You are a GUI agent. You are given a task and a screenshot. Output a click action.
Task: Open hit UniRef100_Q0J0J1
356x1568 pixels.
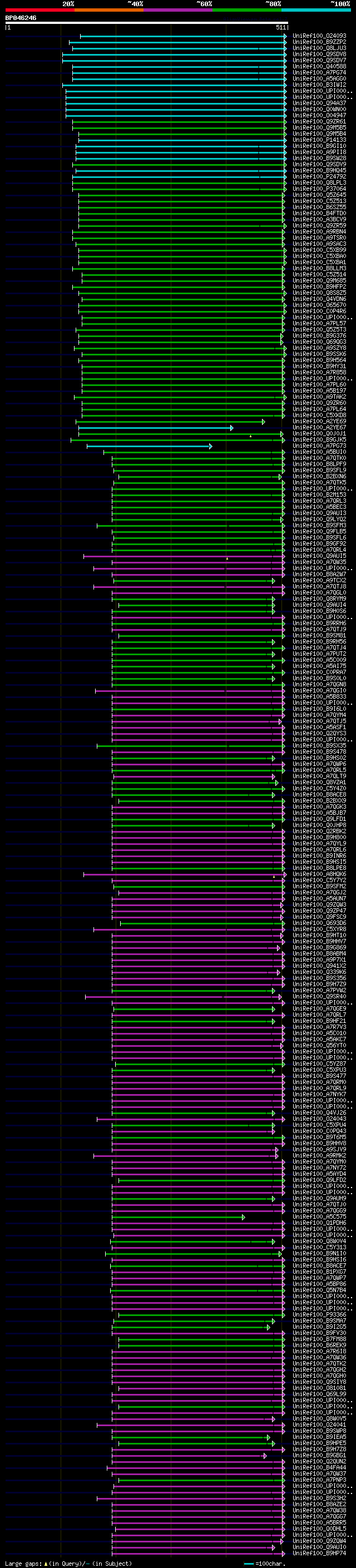tap(319, 433)
